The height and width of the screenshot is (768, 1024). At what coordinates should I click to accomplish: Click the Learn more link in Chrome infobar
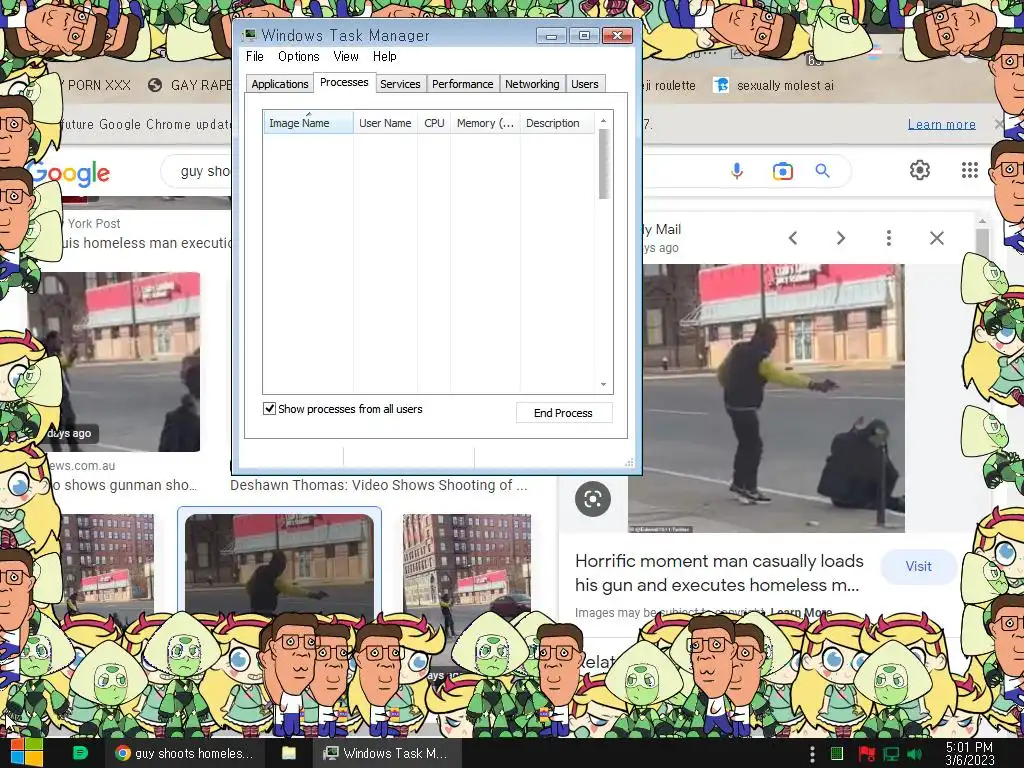click(942, 124)
